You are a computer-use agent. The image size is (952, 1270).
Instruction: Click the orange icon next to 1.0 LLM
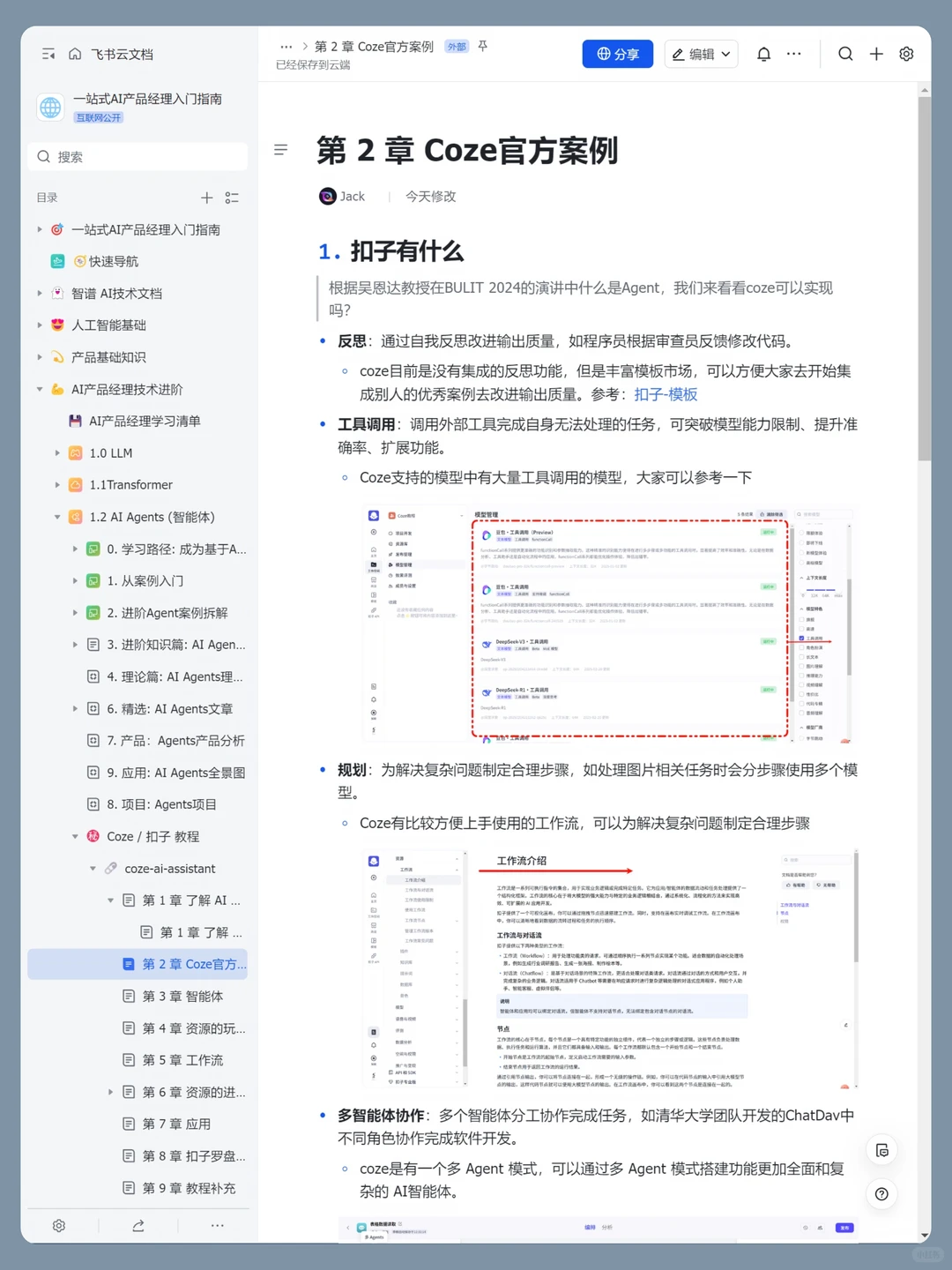pos(76,452)
